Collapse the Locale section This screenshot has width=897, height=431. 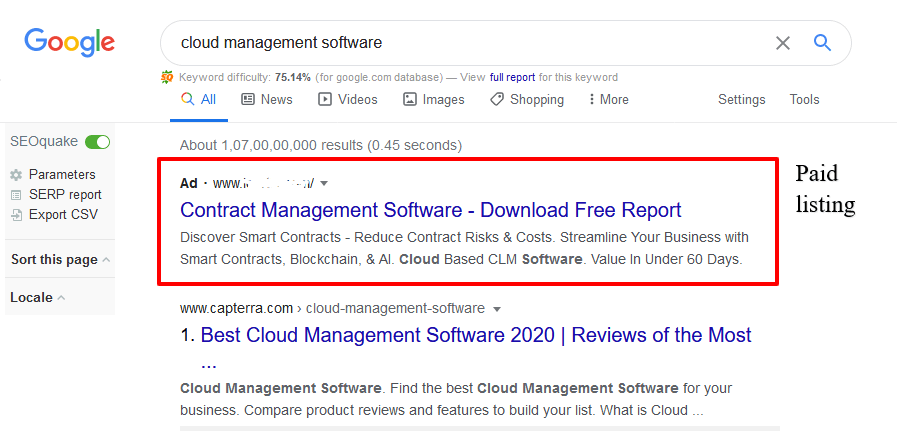(37, 298)
